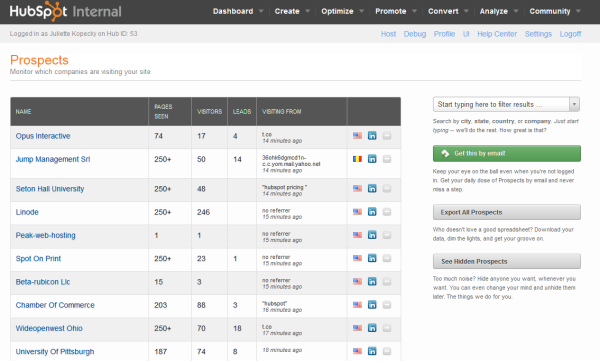The image size is (600, 361).
Task: Click the HubSpot Internal logo
Action: coord(65,11)
